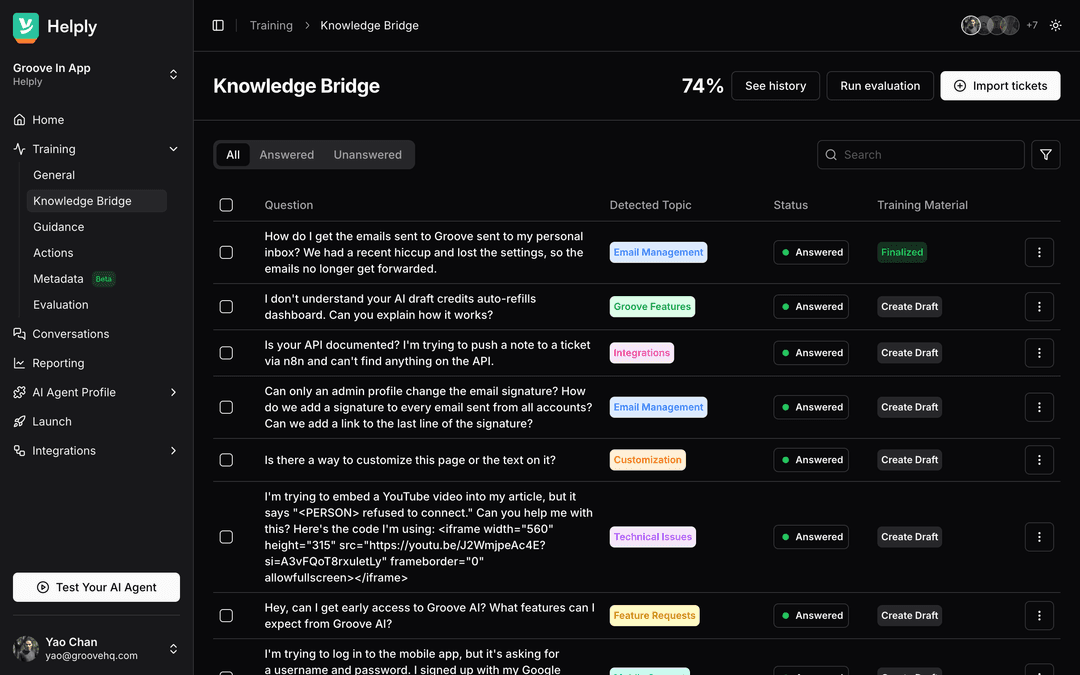
Task: Open row menu for AI draft credits question
Action: (x=1039, y=307)
